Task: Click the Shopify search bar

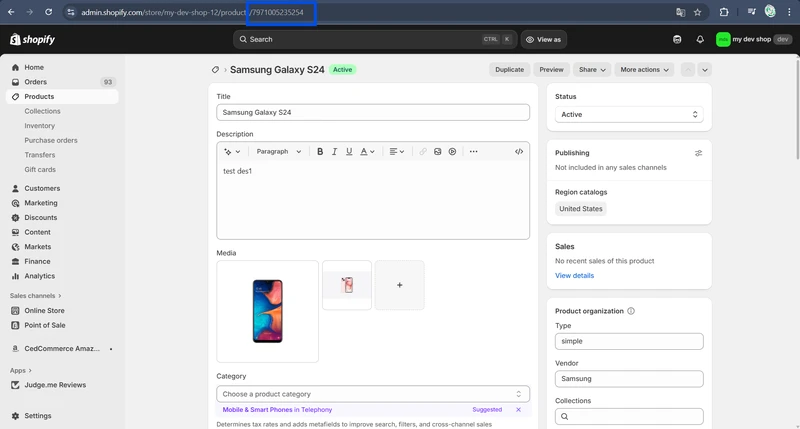Action: [375, 39]
